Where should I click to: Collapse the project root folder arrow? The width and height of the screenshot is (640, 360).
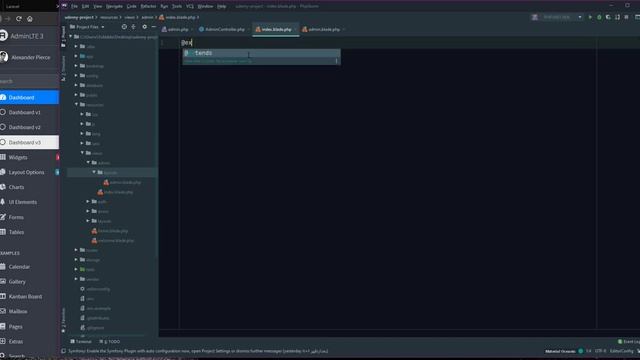[x=71, y=37]
